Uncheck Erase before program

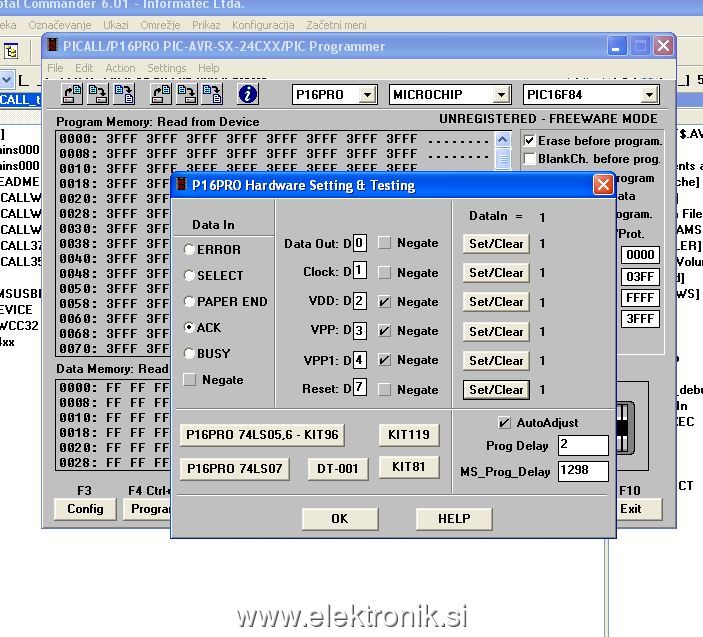click(529, 141)
